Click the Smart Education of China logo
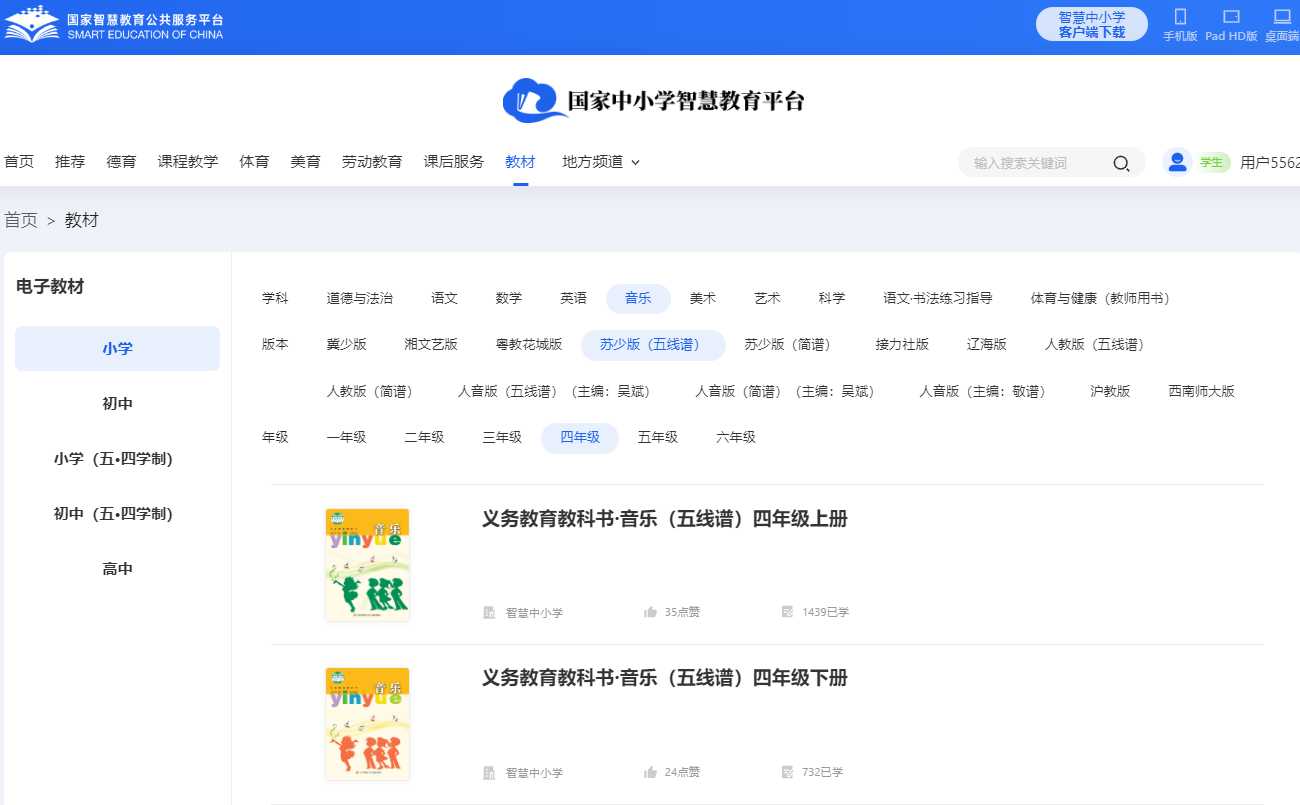The width and height of the screenshot is (1300, 805). click(114, 24)
